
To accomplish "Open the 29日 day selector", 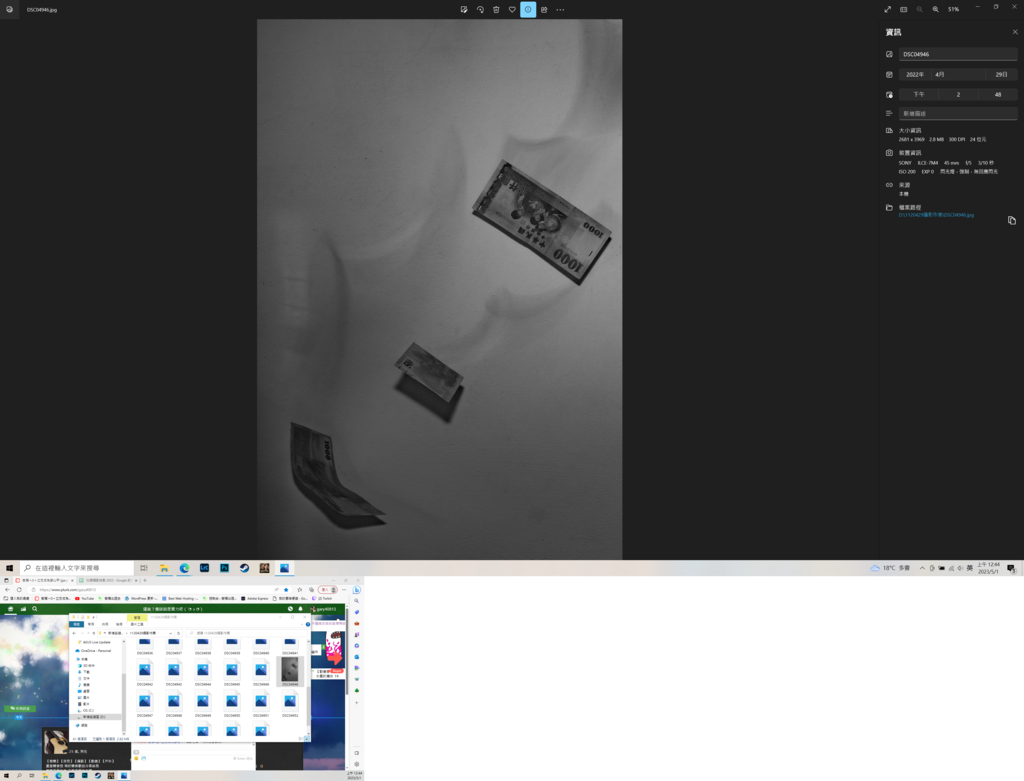I will tap(1002, 74).
